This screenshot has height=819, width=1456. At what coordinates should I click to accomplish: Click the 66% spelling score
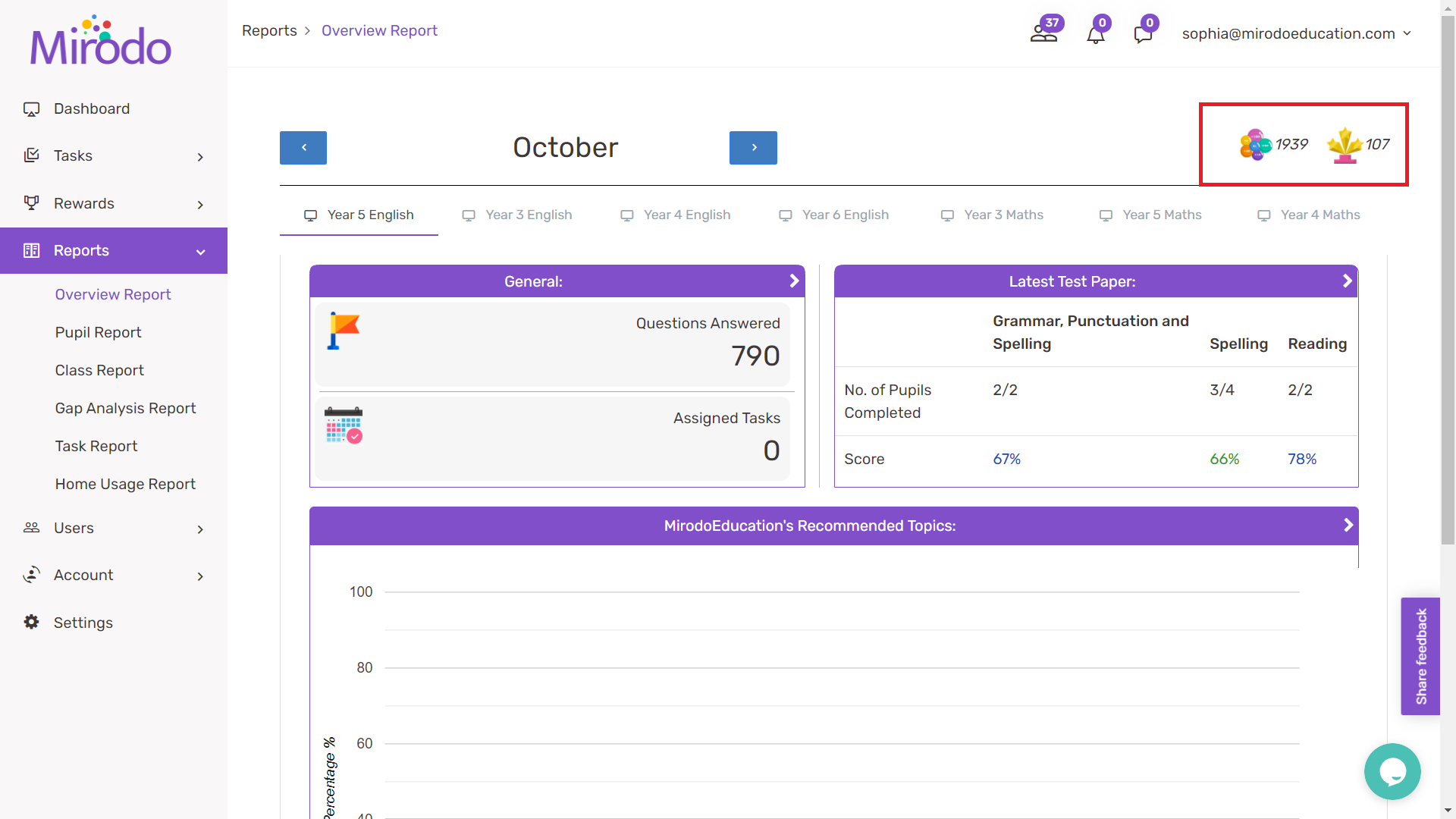pos(1225,459)
